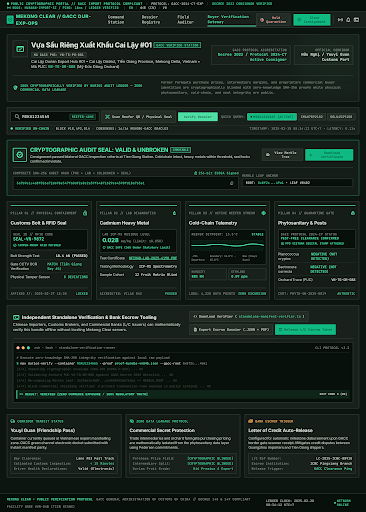Viewport: 366px width, 512px height.
Task: Copy the composite audit hash via copy icon
Action: [x=232, y=183]
